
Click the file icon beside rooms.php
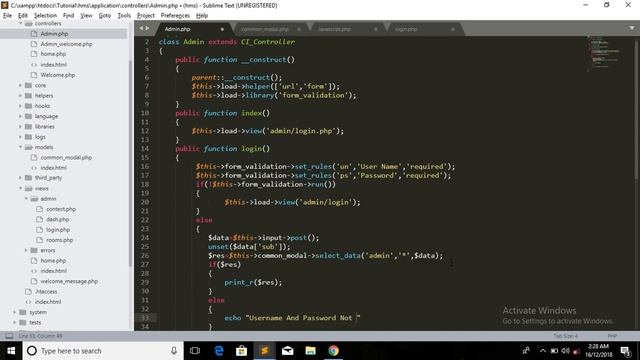(40, 240)
